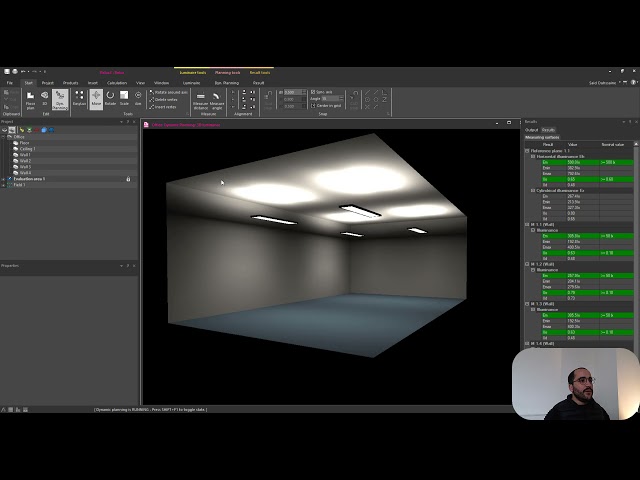This screenshot has width=640, height=480.
Task: Choose Delete vertex tool
Action: coord(163,100)
